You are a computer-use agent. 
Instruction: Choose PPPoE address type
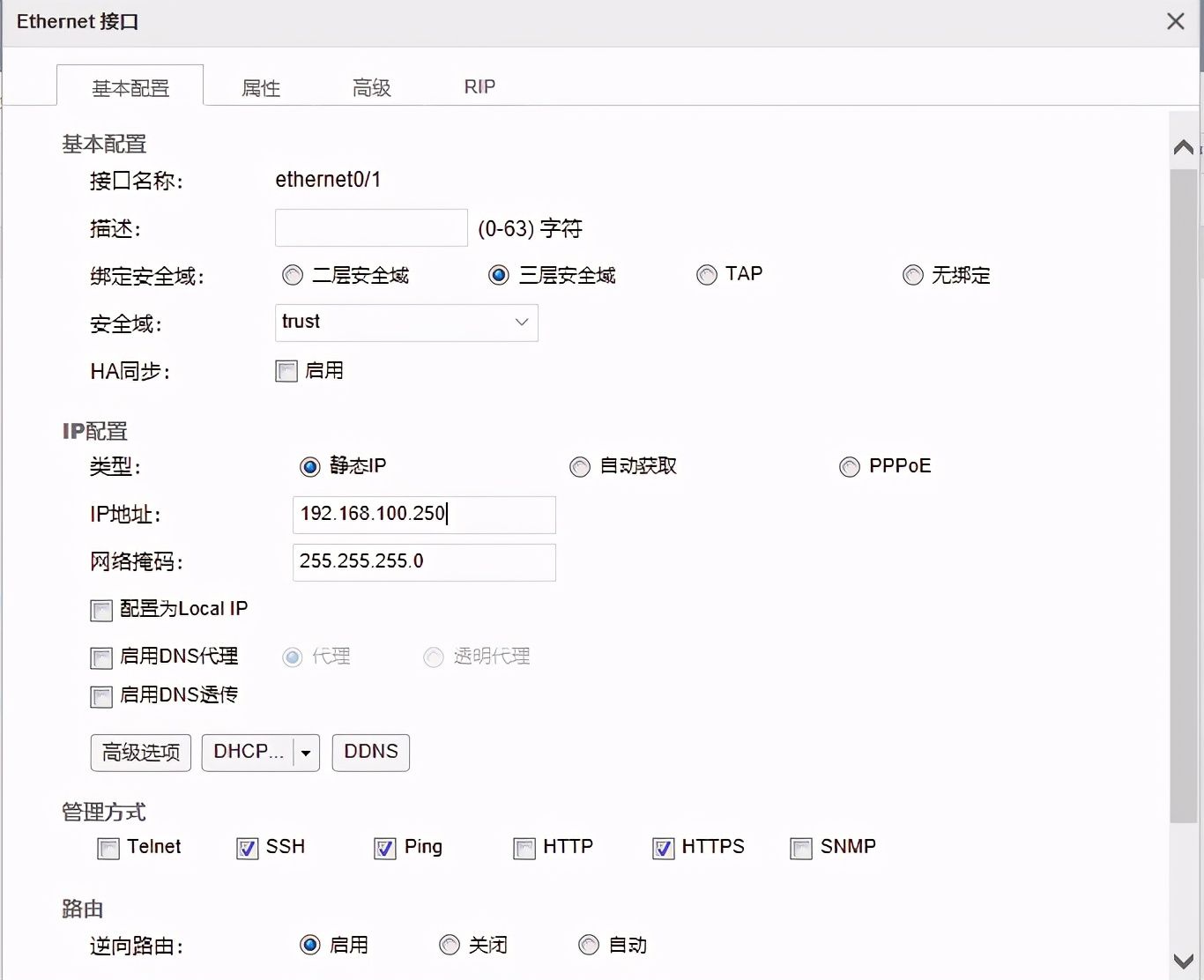pyautogui.click(x=850, y=467)
